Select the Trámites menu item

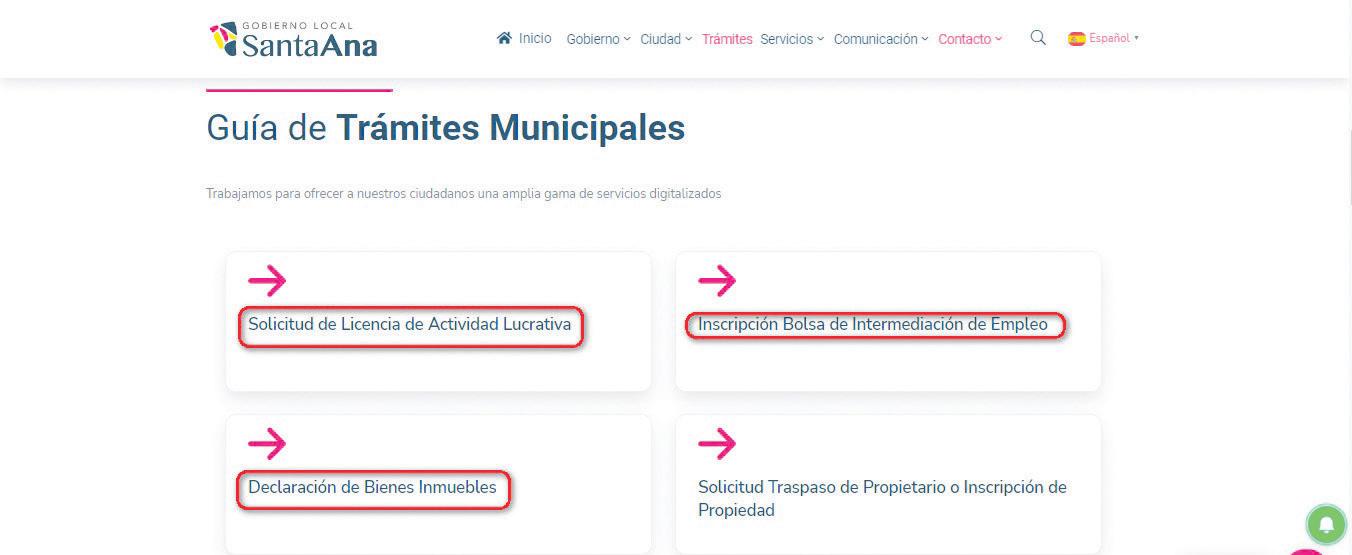(727, 39)
